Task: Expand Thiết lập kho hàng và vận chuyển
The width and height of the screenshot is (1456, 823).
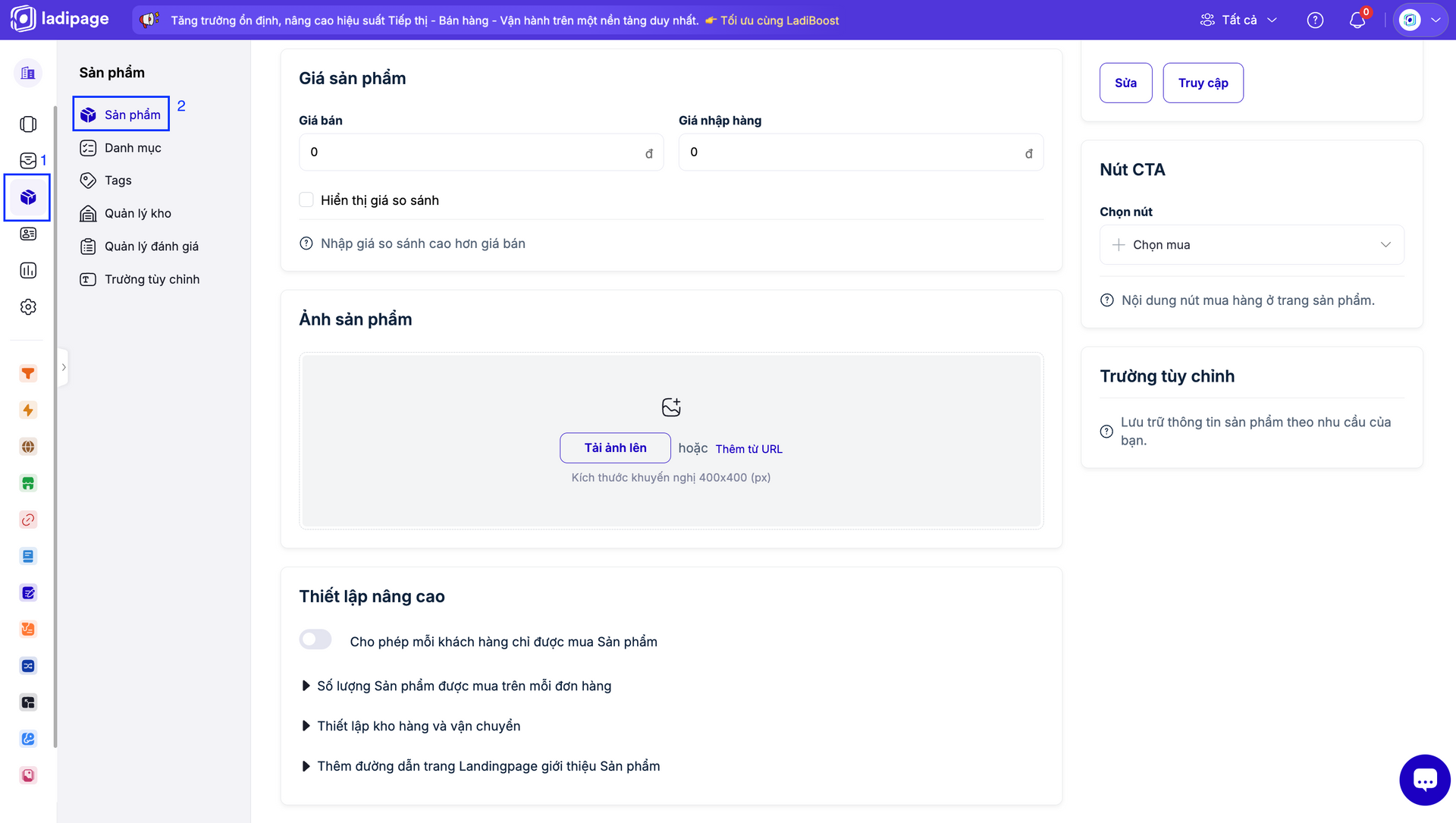Action: coord(419,726)
